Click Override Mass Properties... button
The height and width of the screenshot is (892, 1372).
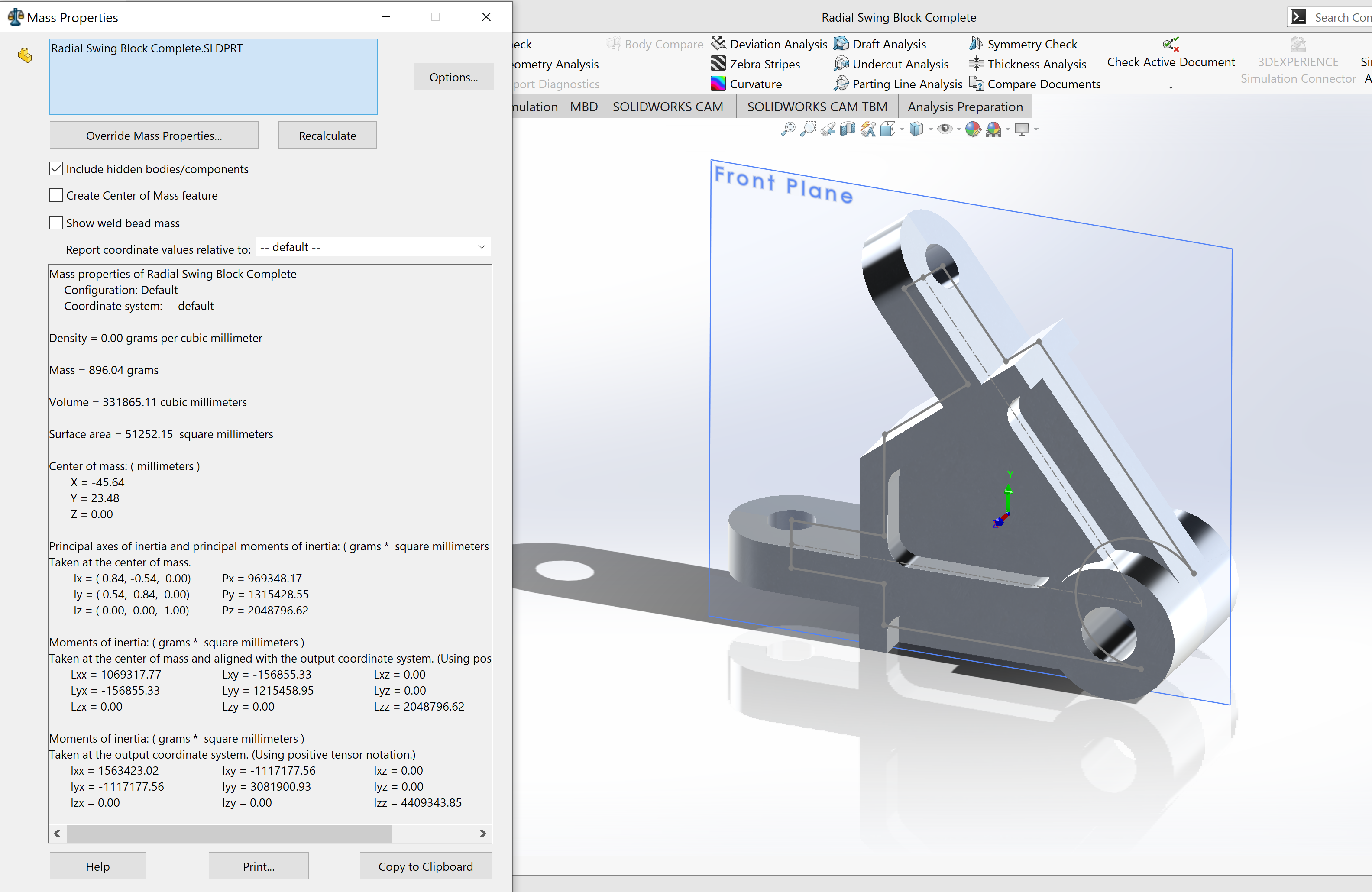tap(154, 136)
